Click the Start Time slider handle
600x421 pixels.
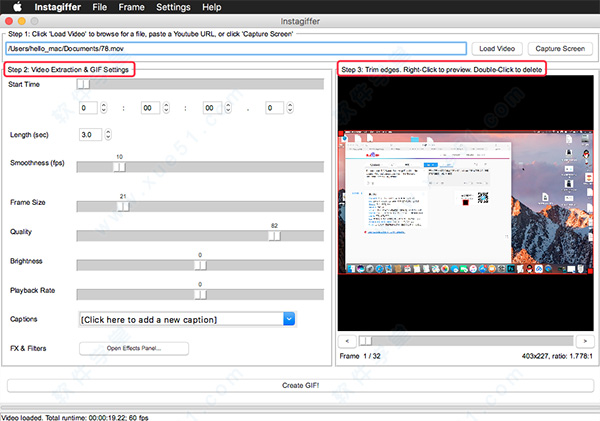click(x=83, y=84)
